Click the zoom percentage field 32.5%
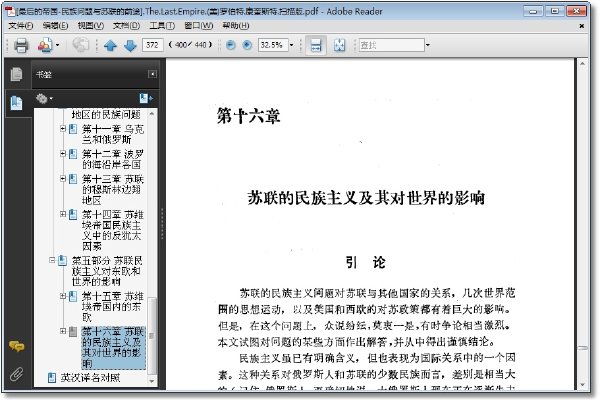Image resolution: width=600 pixels, height=402 pixels. [x=273, y=45]
